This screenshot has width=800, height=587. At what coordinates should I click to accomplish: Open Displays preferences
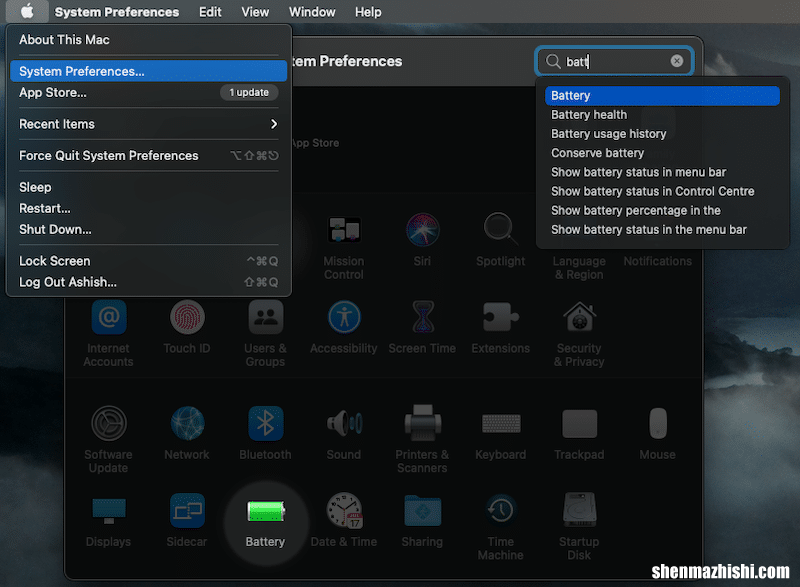[x=109, y=511]
